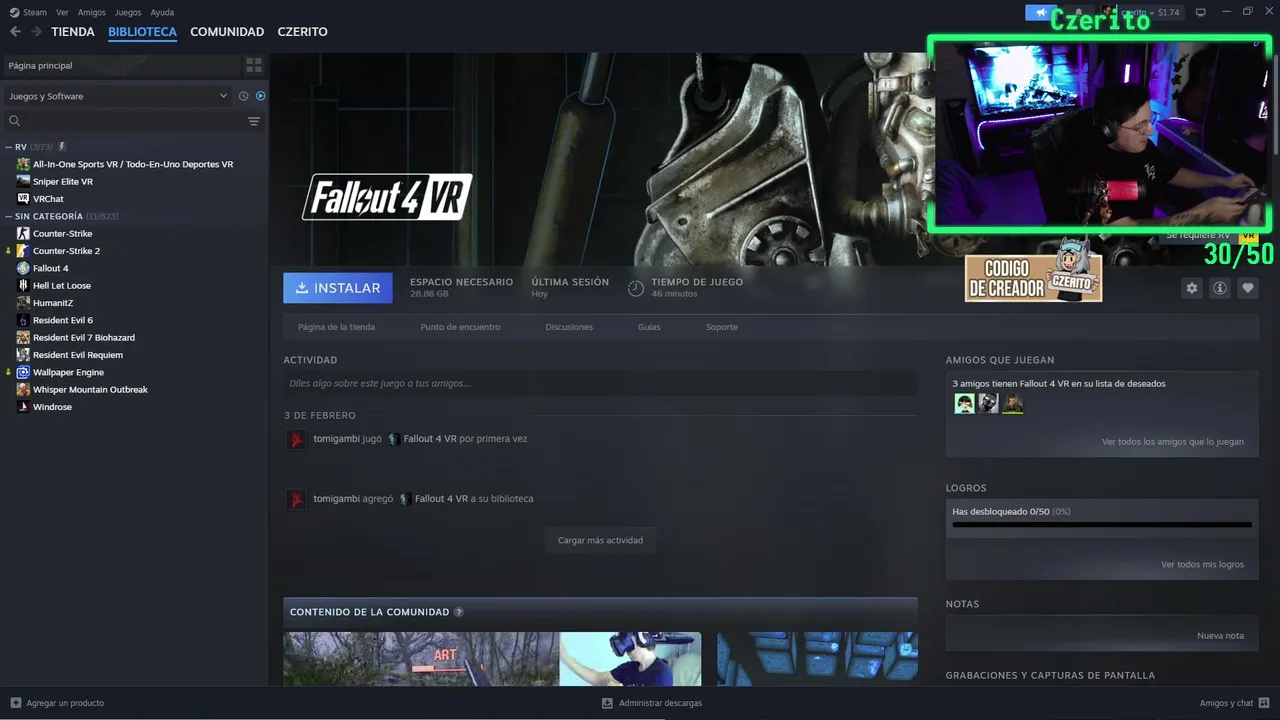The image size is (1280, 720).
Task: Toggle ready-to-play filter icon
Action: pyautogui.click(x=260, y=96)
